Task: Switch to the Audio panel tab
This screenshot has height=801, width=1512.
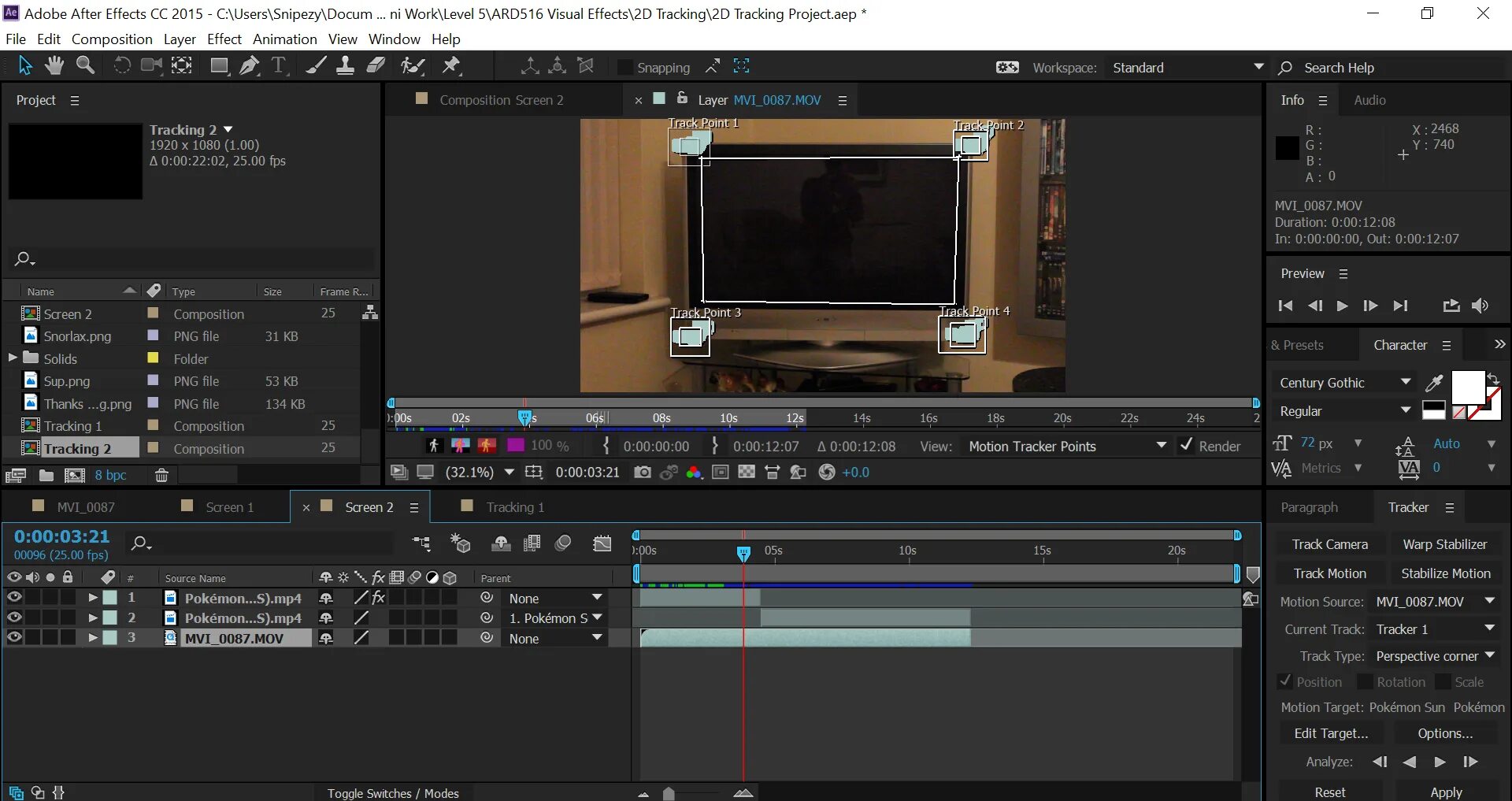Action: pos(1370,100)
